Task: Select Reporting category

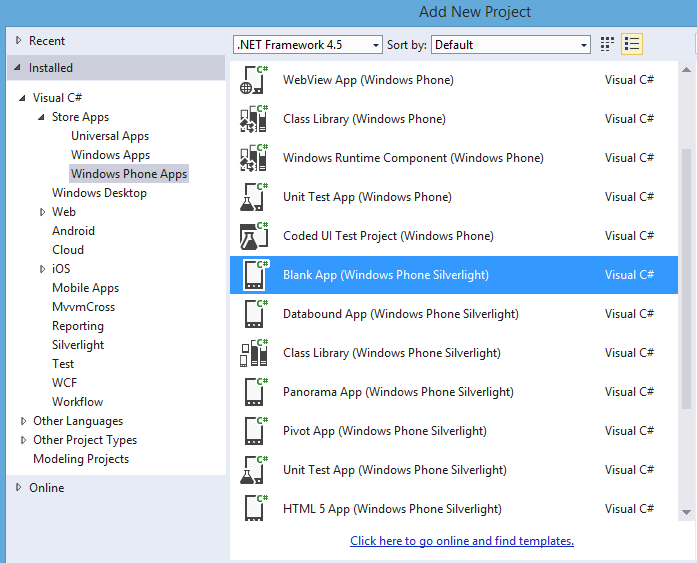Action: tap(78, 326)
